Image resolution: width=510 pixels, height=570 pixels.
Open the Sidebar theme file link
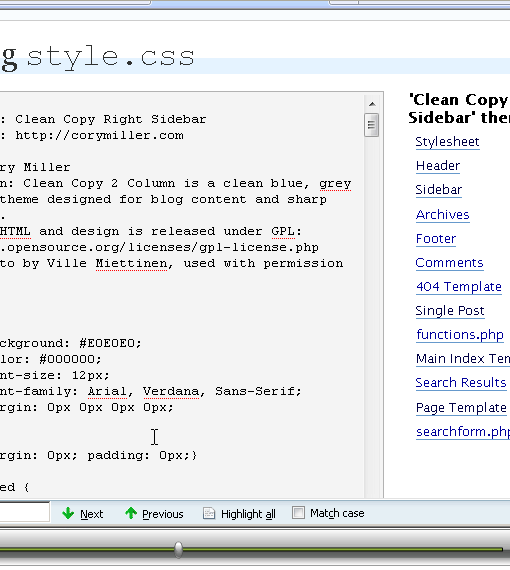coord(438,190)
